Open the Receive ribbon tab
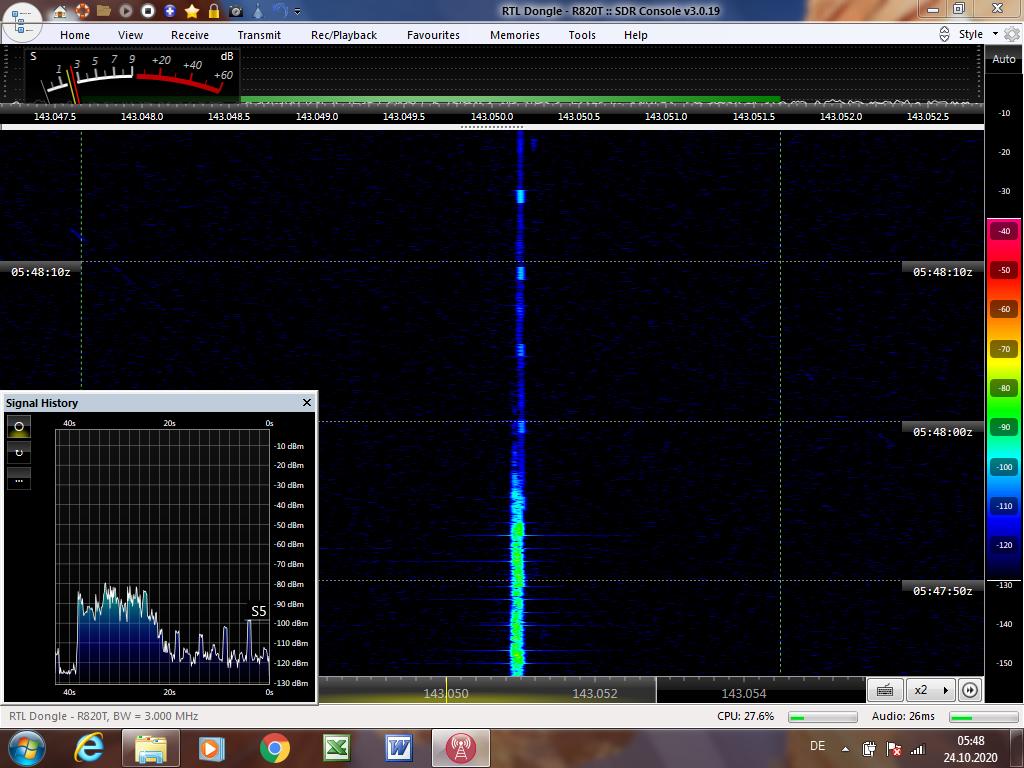The image size is (1024, 768). pyautogui.click(x=190, y=35)
